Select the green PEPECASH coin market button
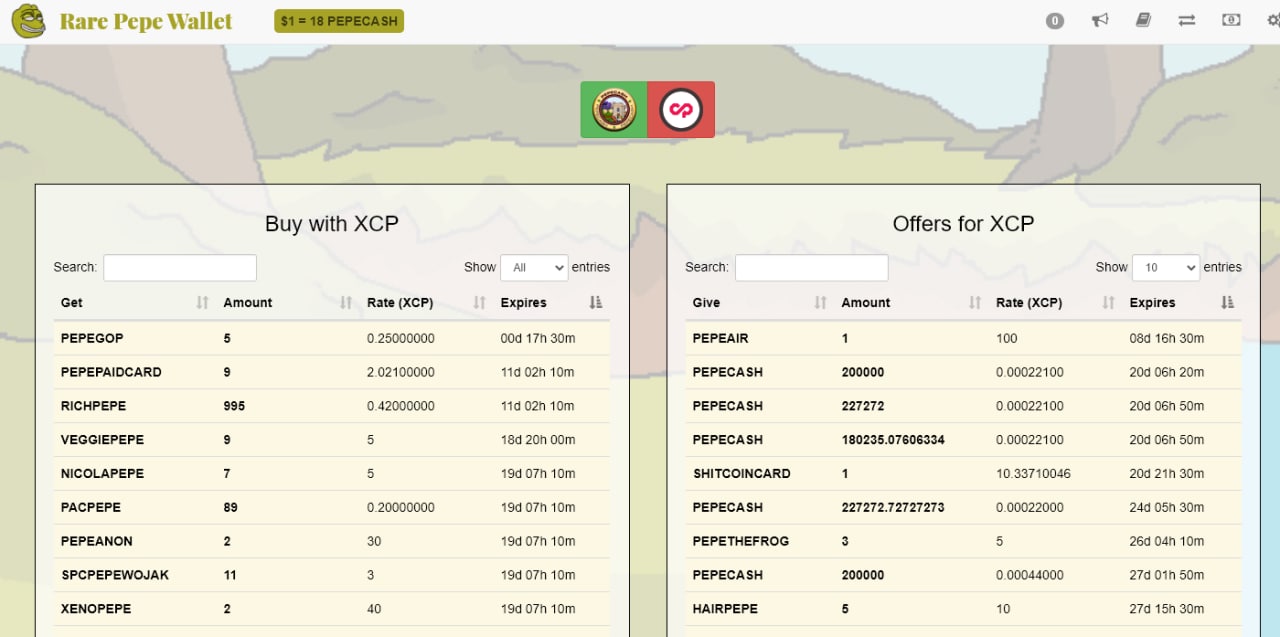The image size is (1280, 637). point(614,109)
